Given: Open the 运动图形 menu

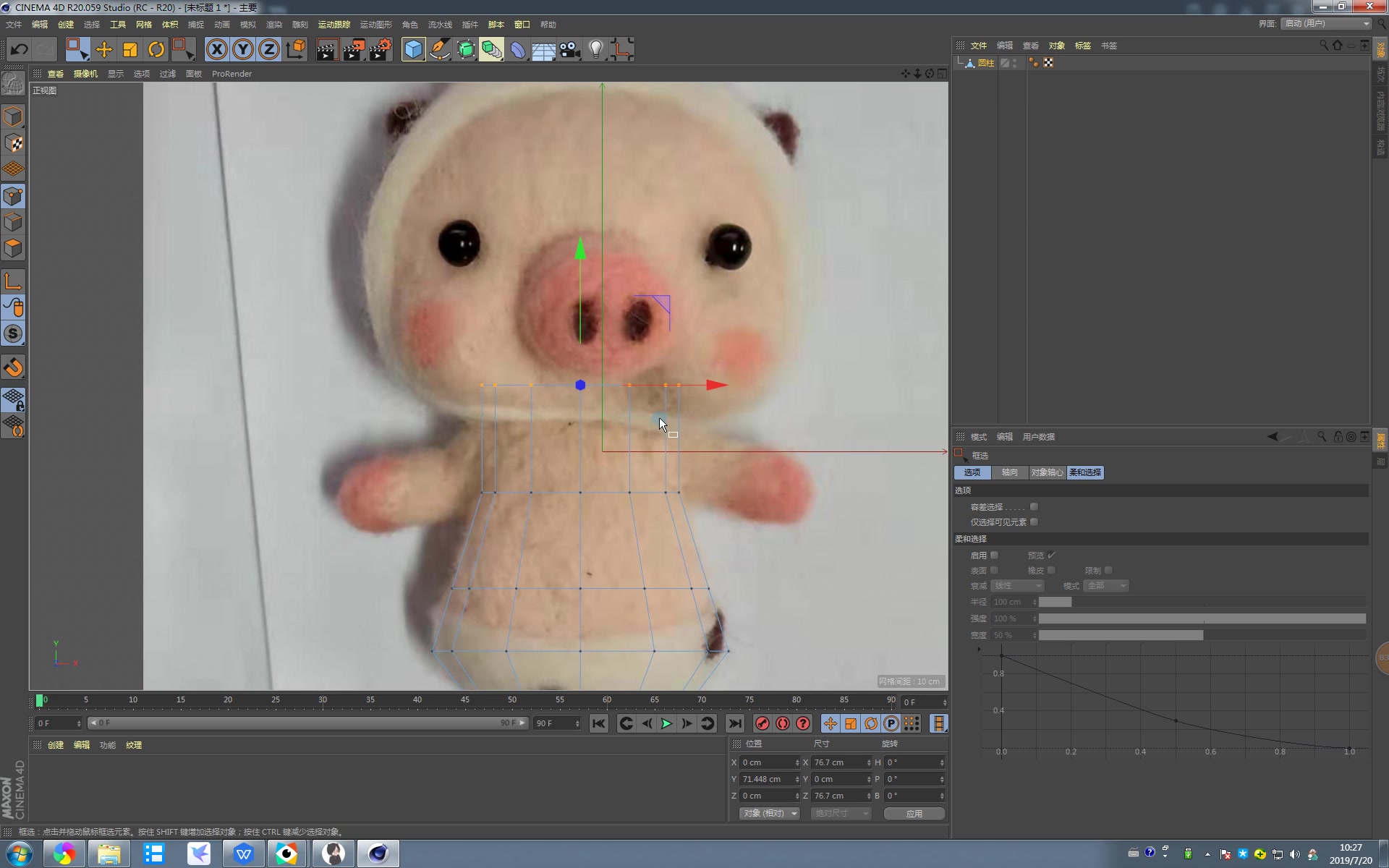Looking at the screenshot, I should pos(376,25).
